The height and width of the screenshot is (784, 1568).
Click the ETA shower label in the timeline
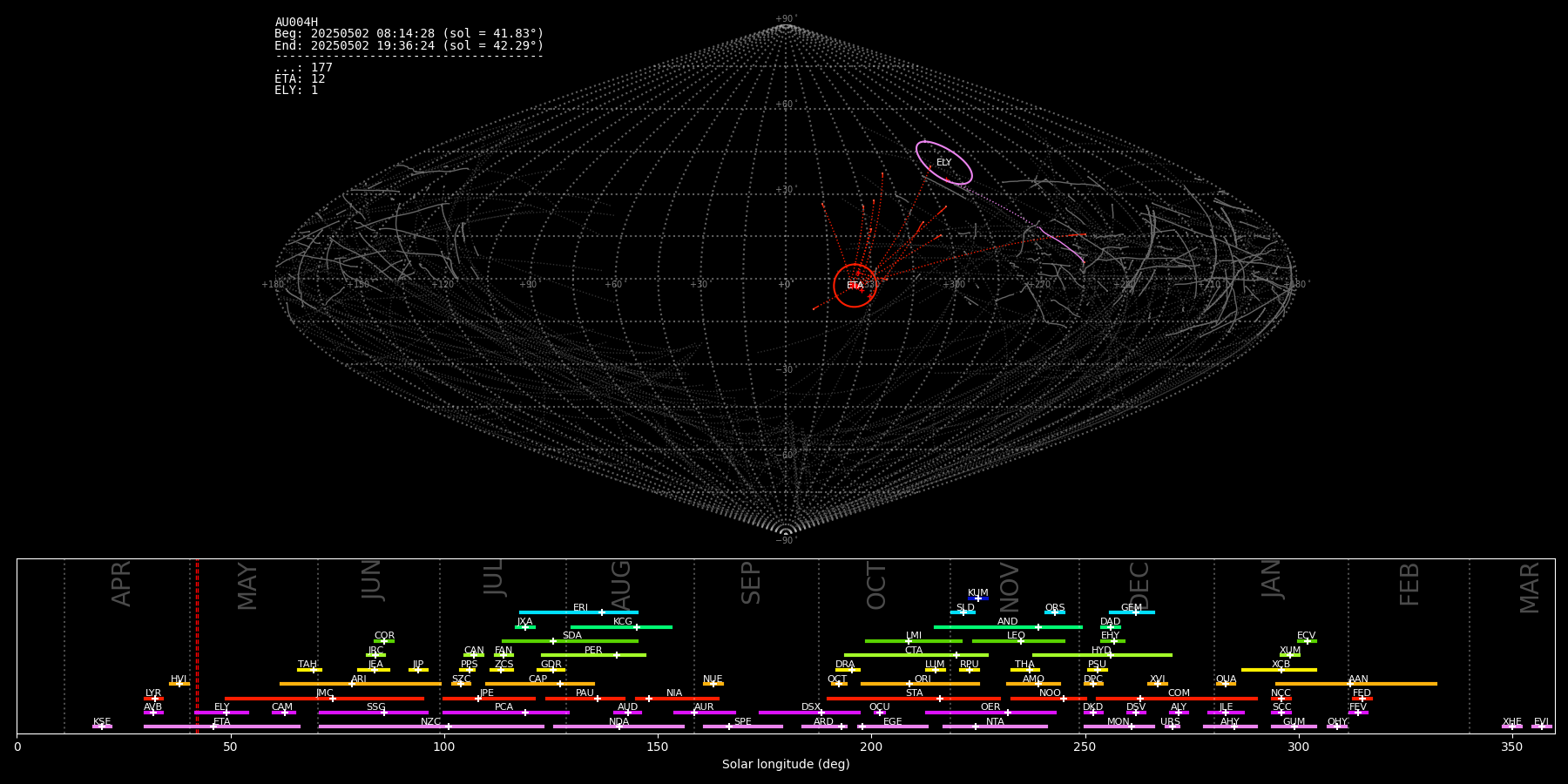(222, 722)
